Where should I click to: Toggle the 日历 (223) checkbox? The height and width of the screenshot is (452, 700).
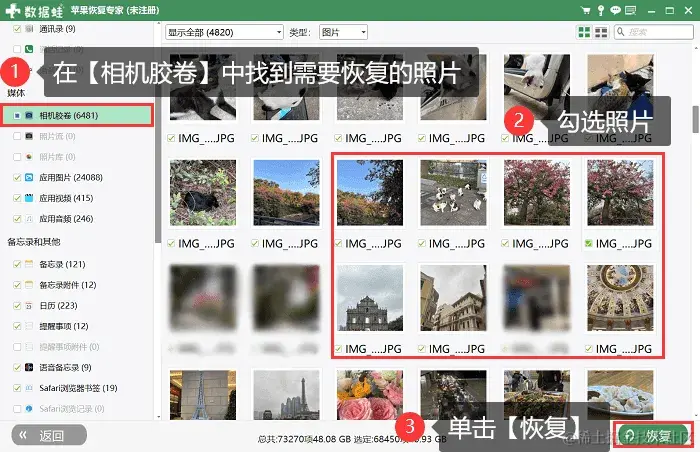[17, 306]
